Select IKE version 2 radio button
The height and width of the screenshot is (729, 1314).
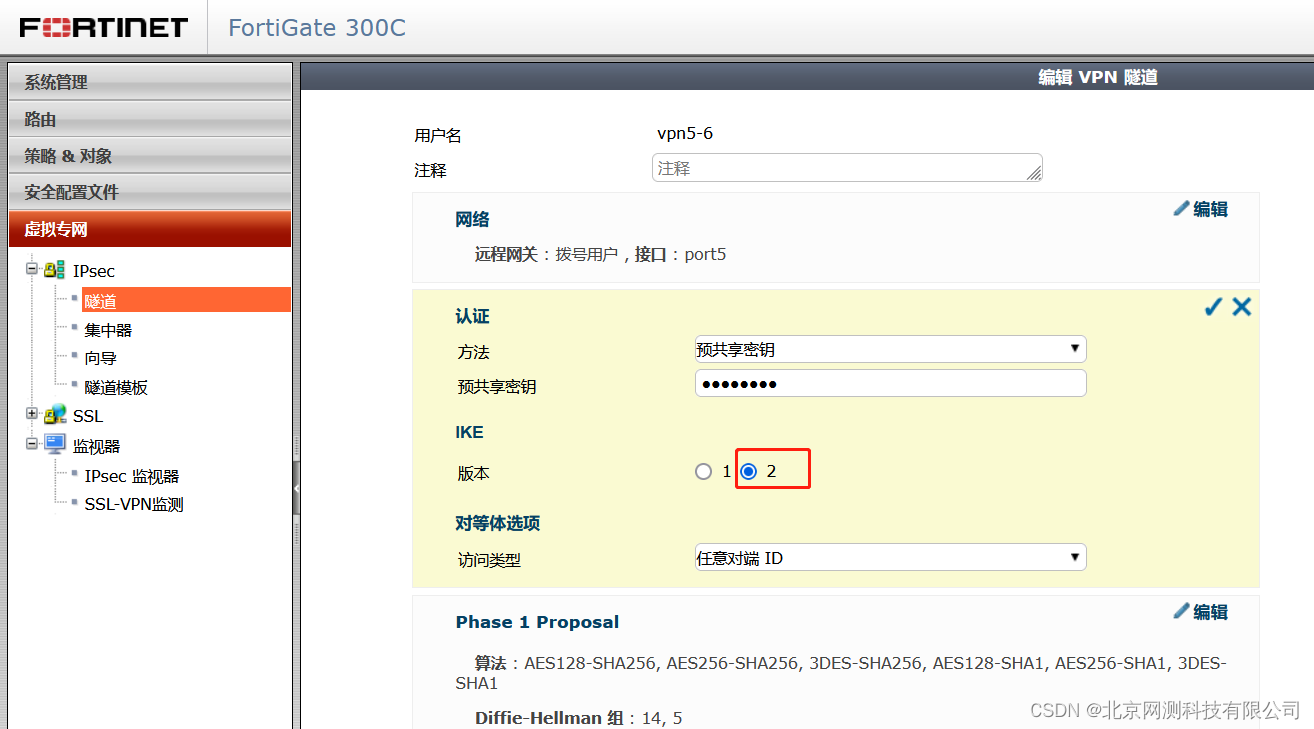coord(748,471)
